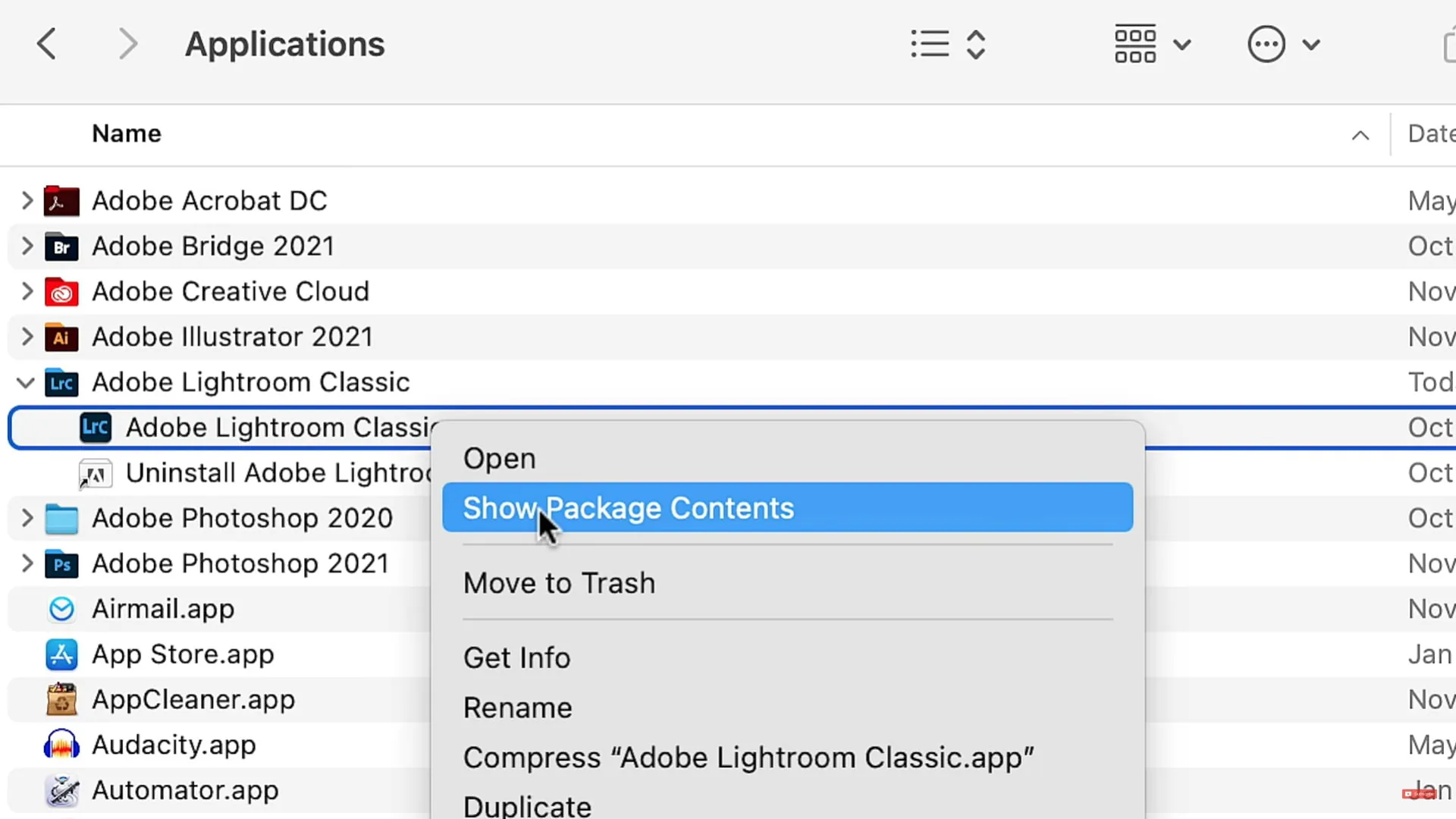The width and height of the screenshot is (1456, 819).
Task: Open the ellipsis action menu
Action: [x=1284, y=44]
